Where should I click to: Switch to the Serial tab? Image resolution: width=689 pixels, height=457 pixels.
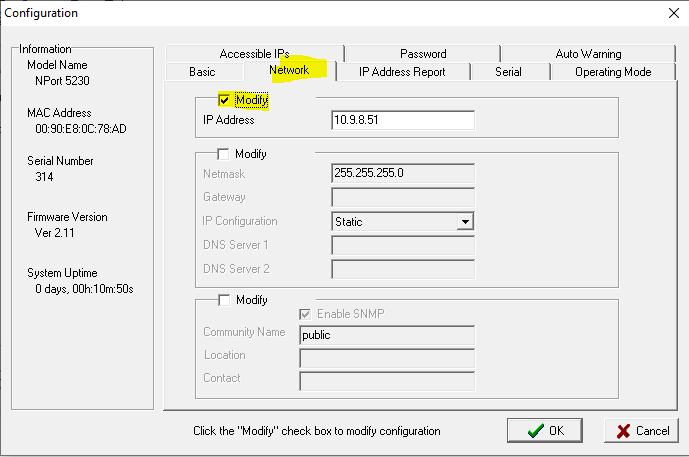[508, 72]
